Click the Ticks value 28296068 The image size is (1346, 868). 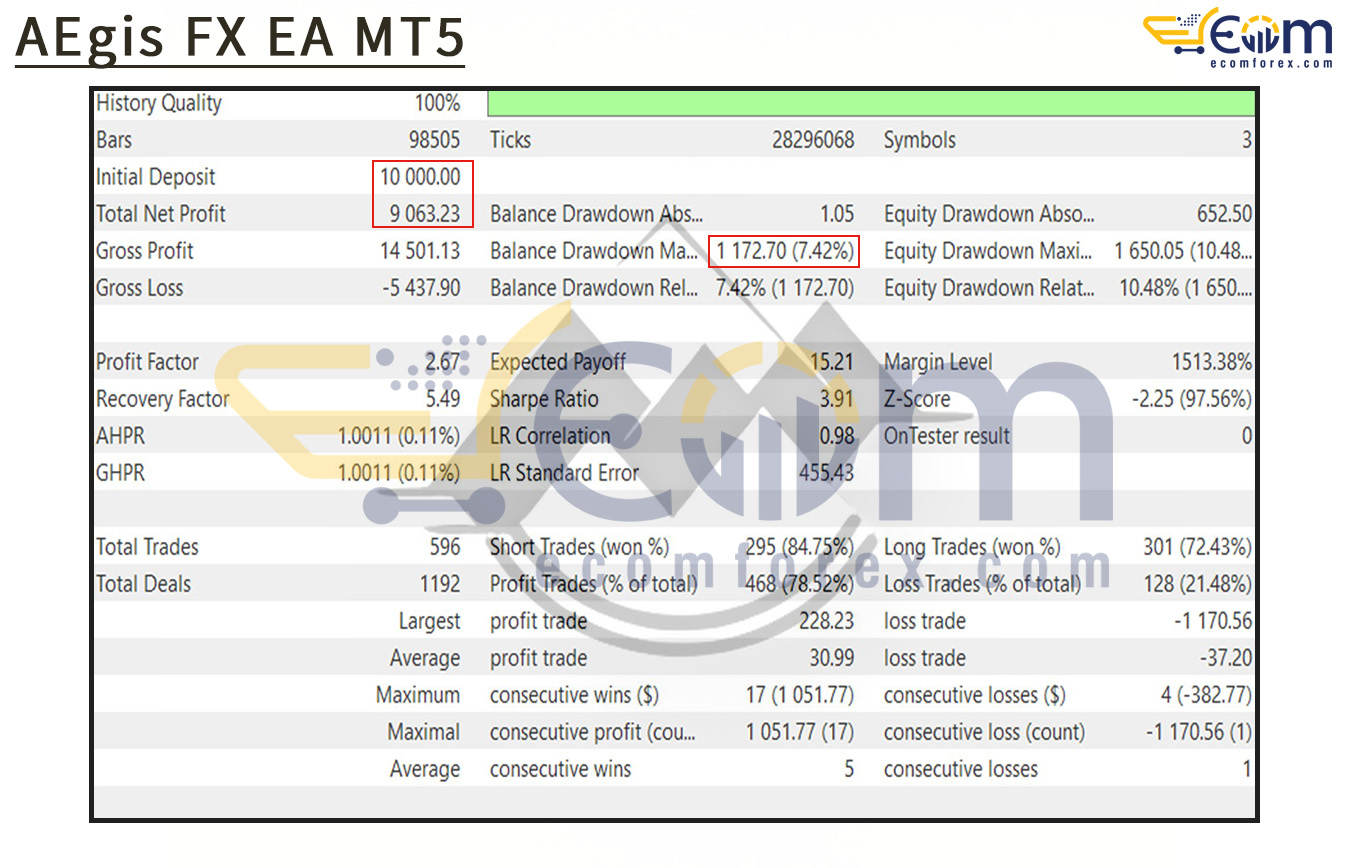pos(812,140)
